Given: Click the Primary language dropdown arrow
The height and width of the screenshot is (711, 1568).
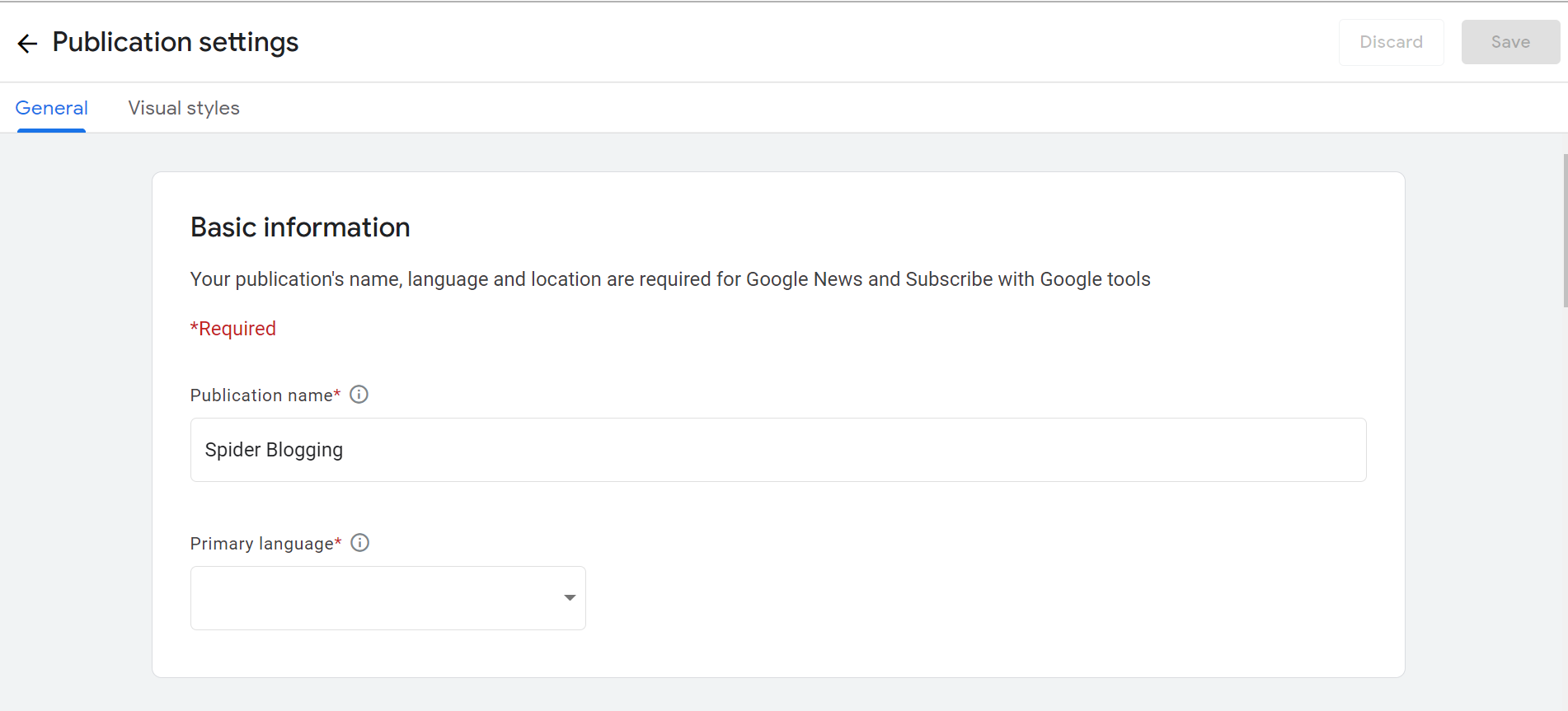Looking at the screenshot, I should 569,598.
